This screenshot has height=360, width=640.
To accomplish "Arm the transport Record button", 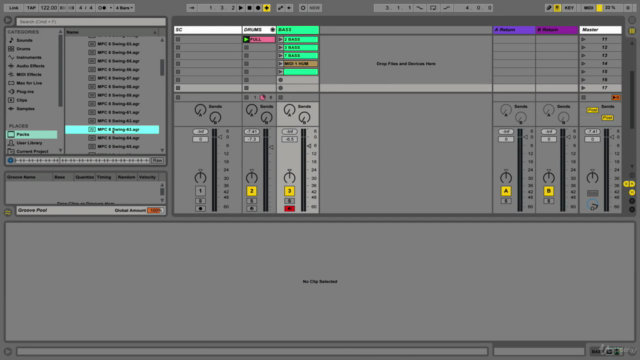I will click(x=258, y=8).
